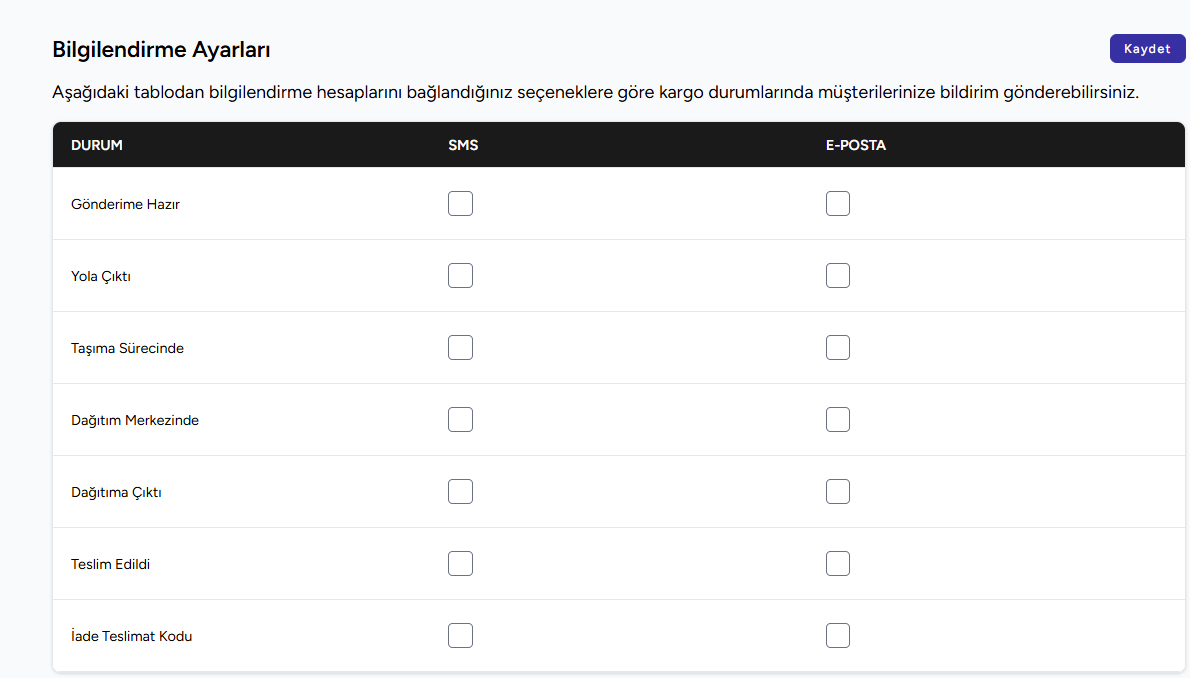This screenshot has width=1190, height=678.
Task: Click the DURUM column header
Action: 97,145
